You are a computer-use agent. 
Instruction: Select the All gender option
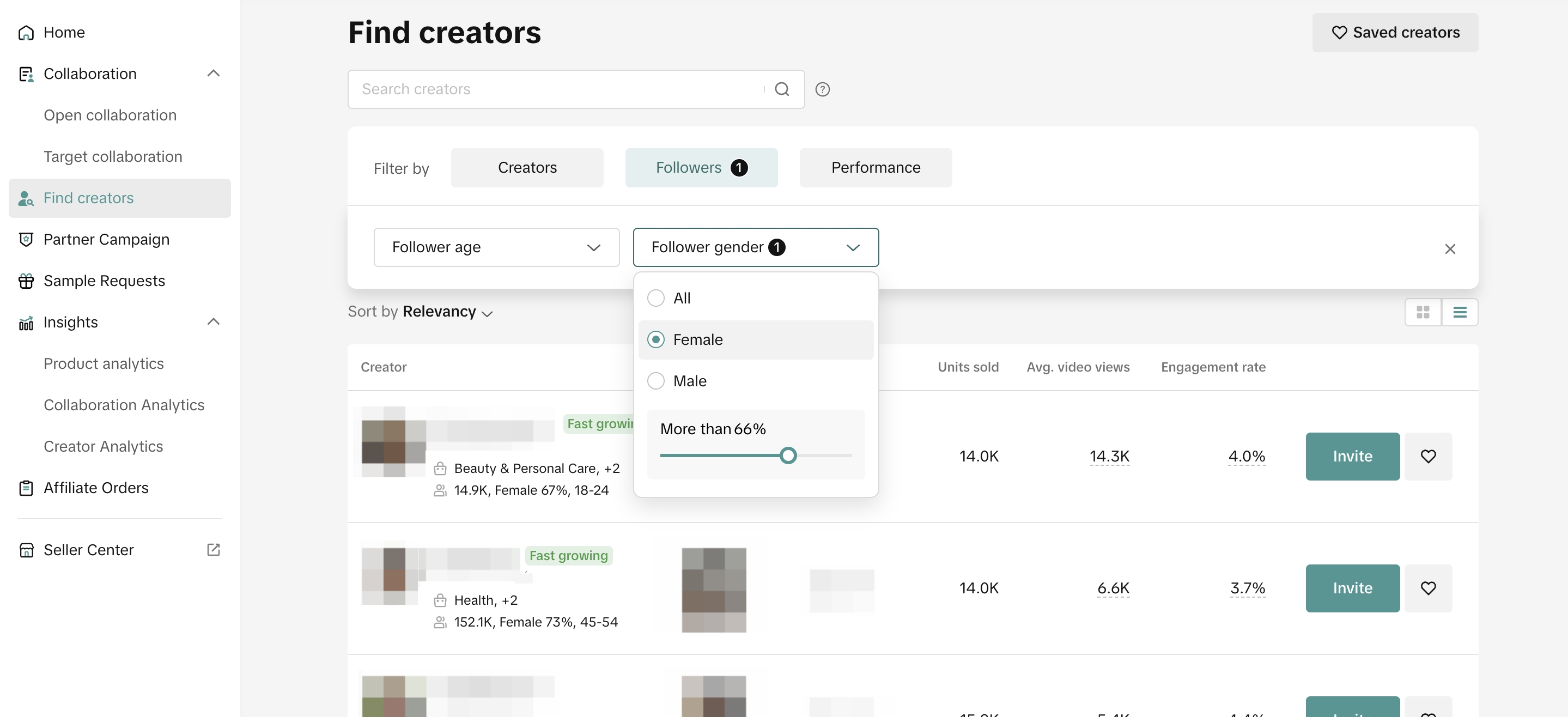tap(655, 298)
